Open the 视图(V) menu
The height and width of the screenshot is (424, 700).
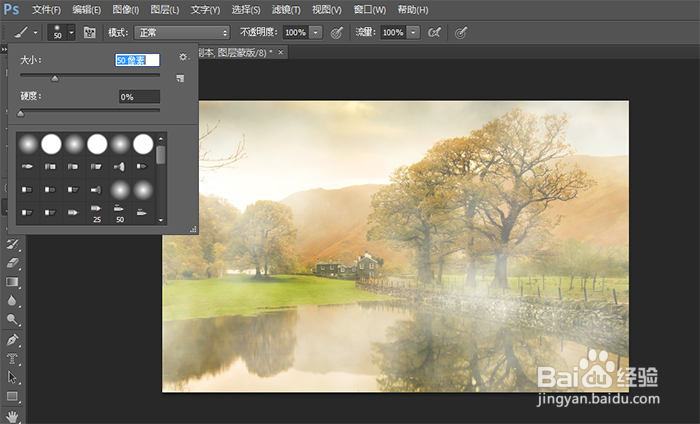click(327, 9)
